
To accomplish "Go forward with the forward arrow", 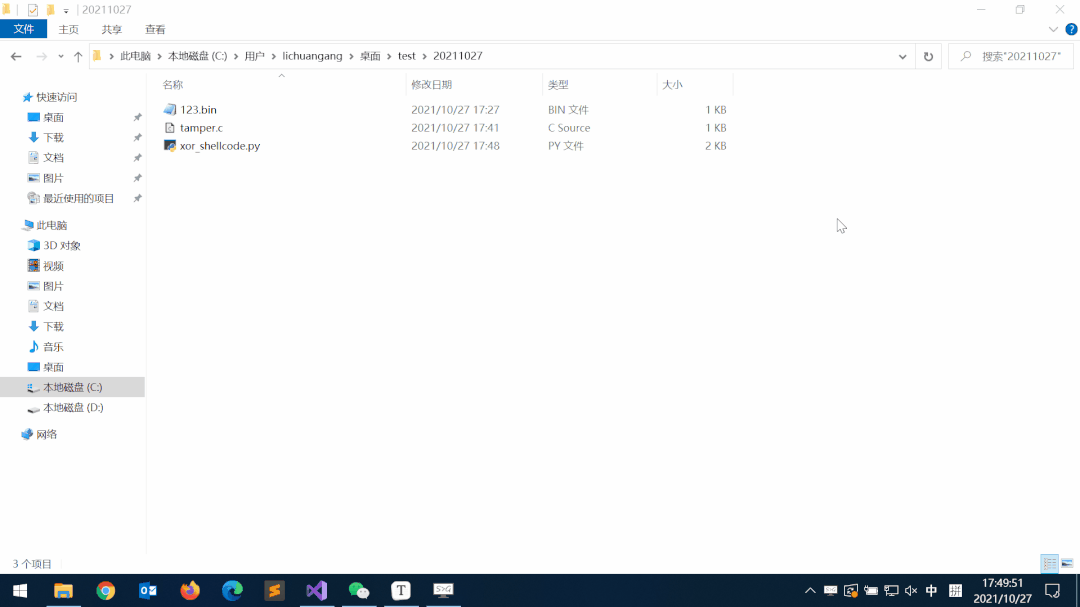I will [41, 56].
